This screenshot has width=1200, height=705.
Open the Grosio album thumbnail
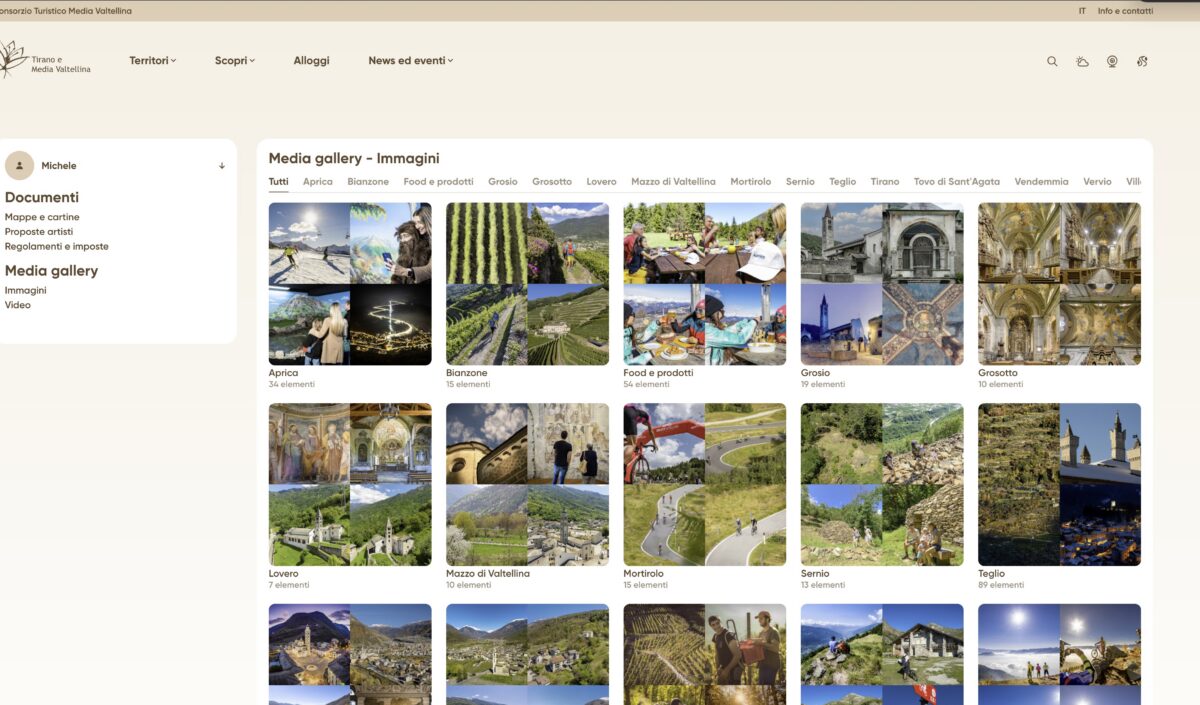(x=882, y=284)
